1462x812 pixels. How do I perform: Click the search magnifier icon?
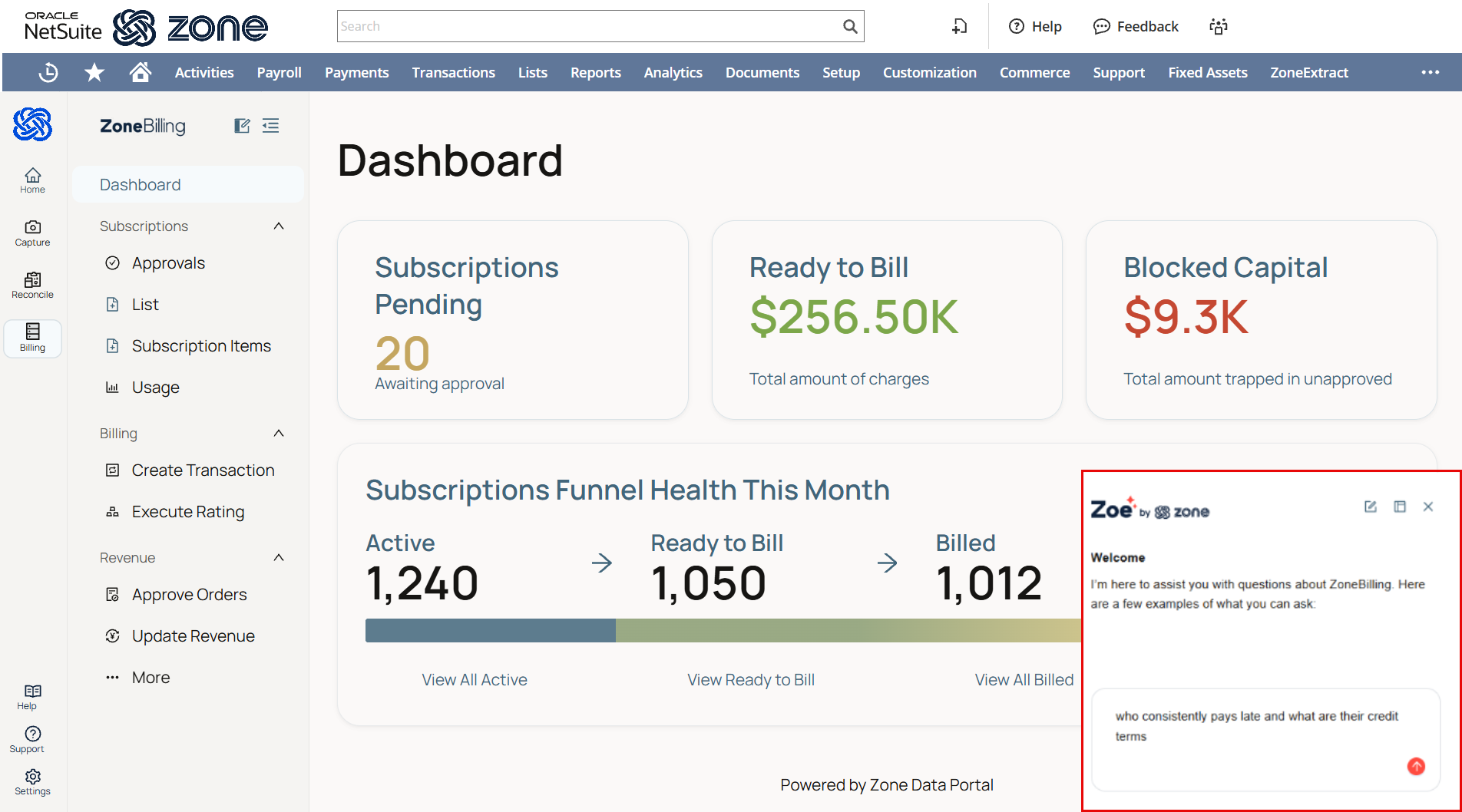tap(850, 26)
